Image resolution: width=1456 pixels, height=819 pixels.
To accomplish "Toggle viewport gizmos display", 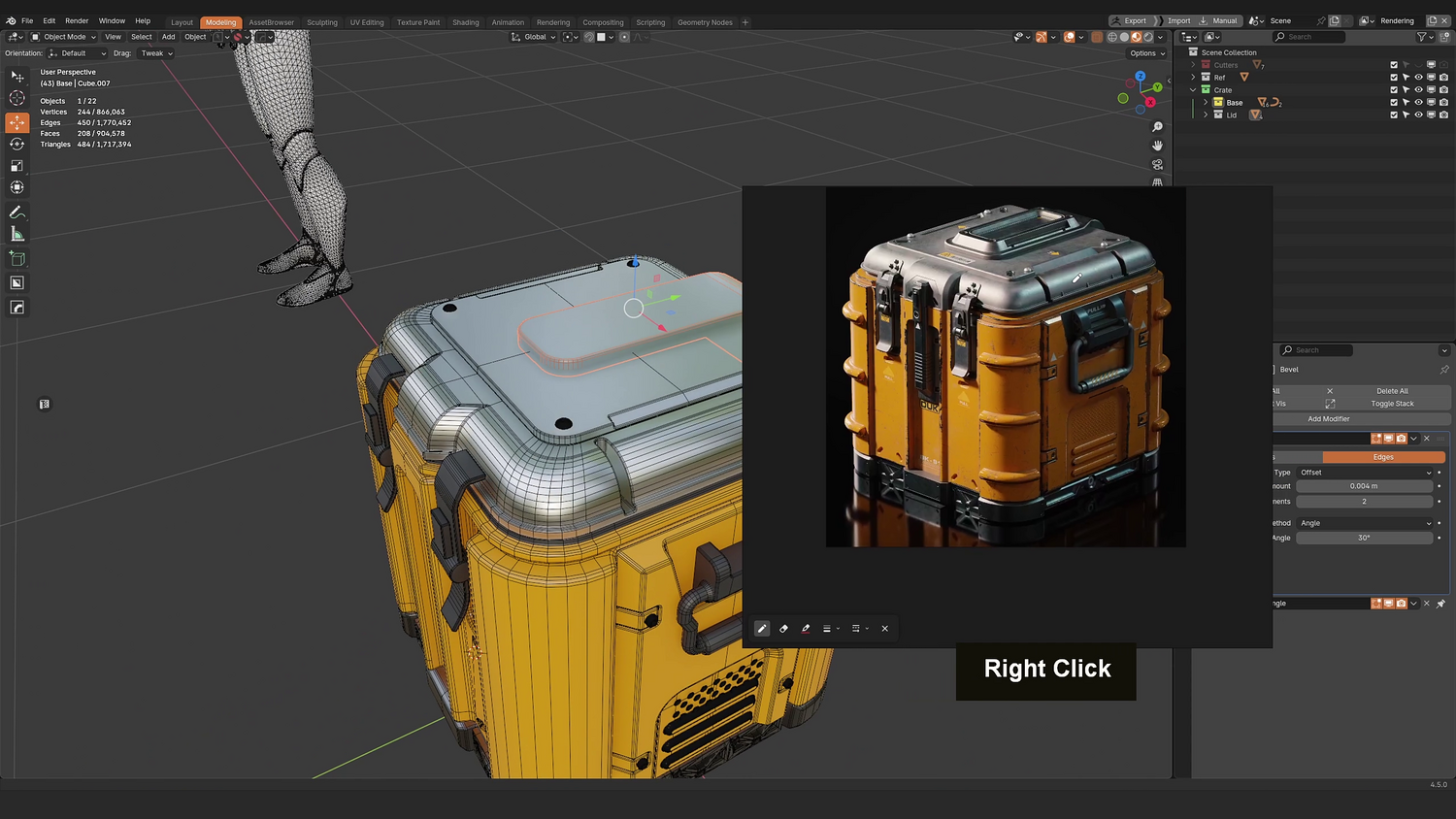I will pyautogui.click(x=1041, y=37).
